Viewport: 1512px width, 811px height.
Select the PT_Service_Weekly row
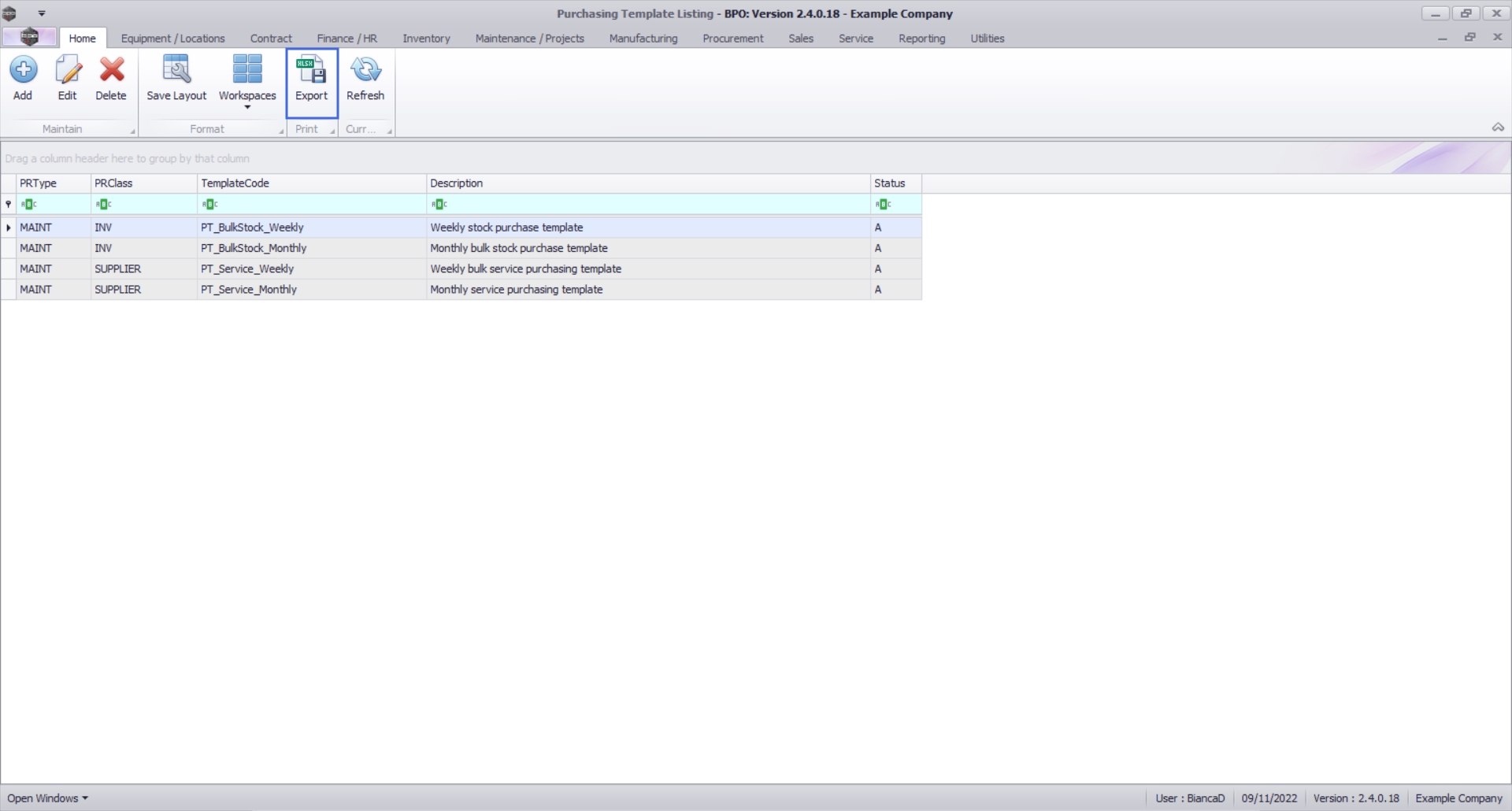pos(461,268)
